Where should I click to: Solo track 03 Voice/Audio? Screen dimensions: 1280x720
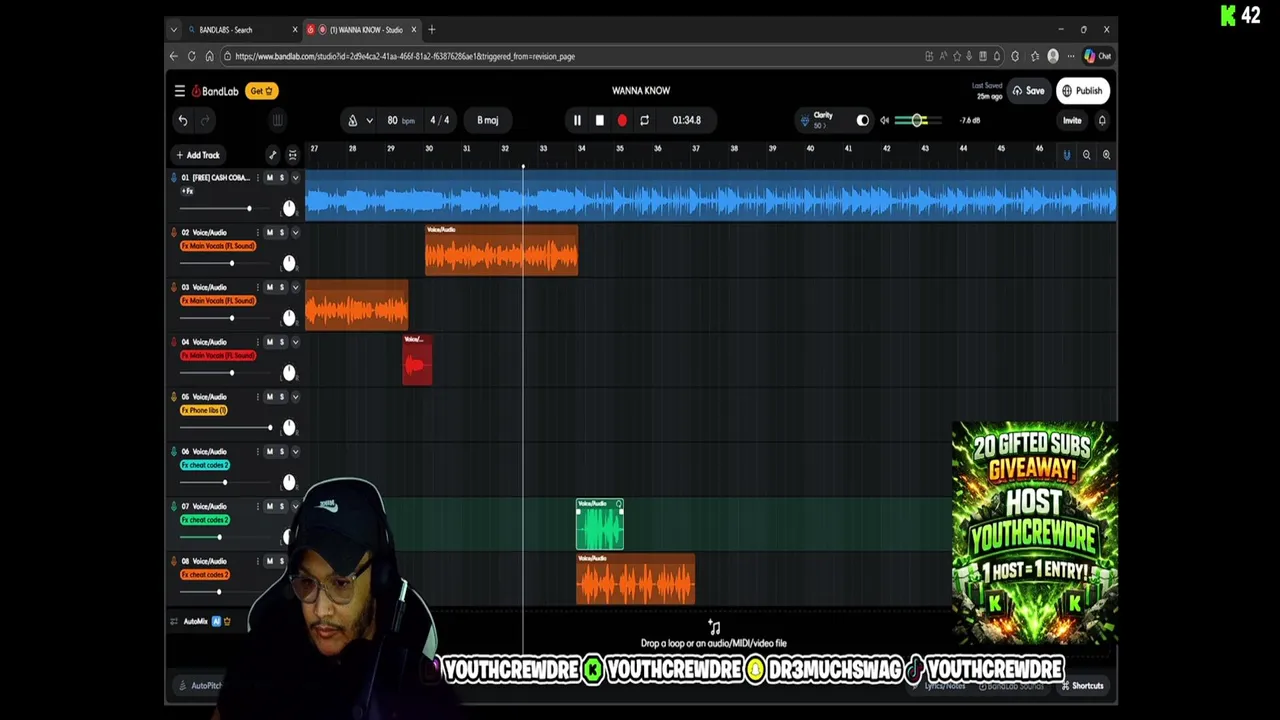coord(281,287)
